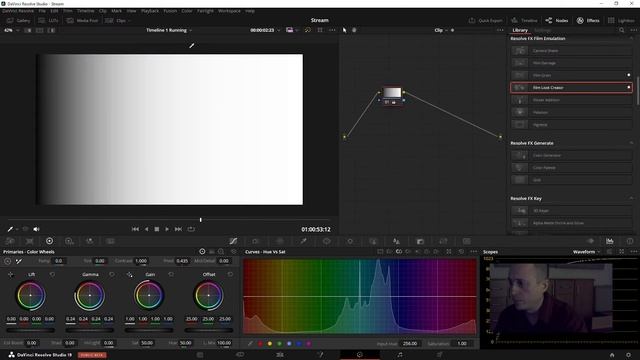Viewport: 640px width, 360px height.
Task: Toggle the Lightbox view
Action: point(621,20)
